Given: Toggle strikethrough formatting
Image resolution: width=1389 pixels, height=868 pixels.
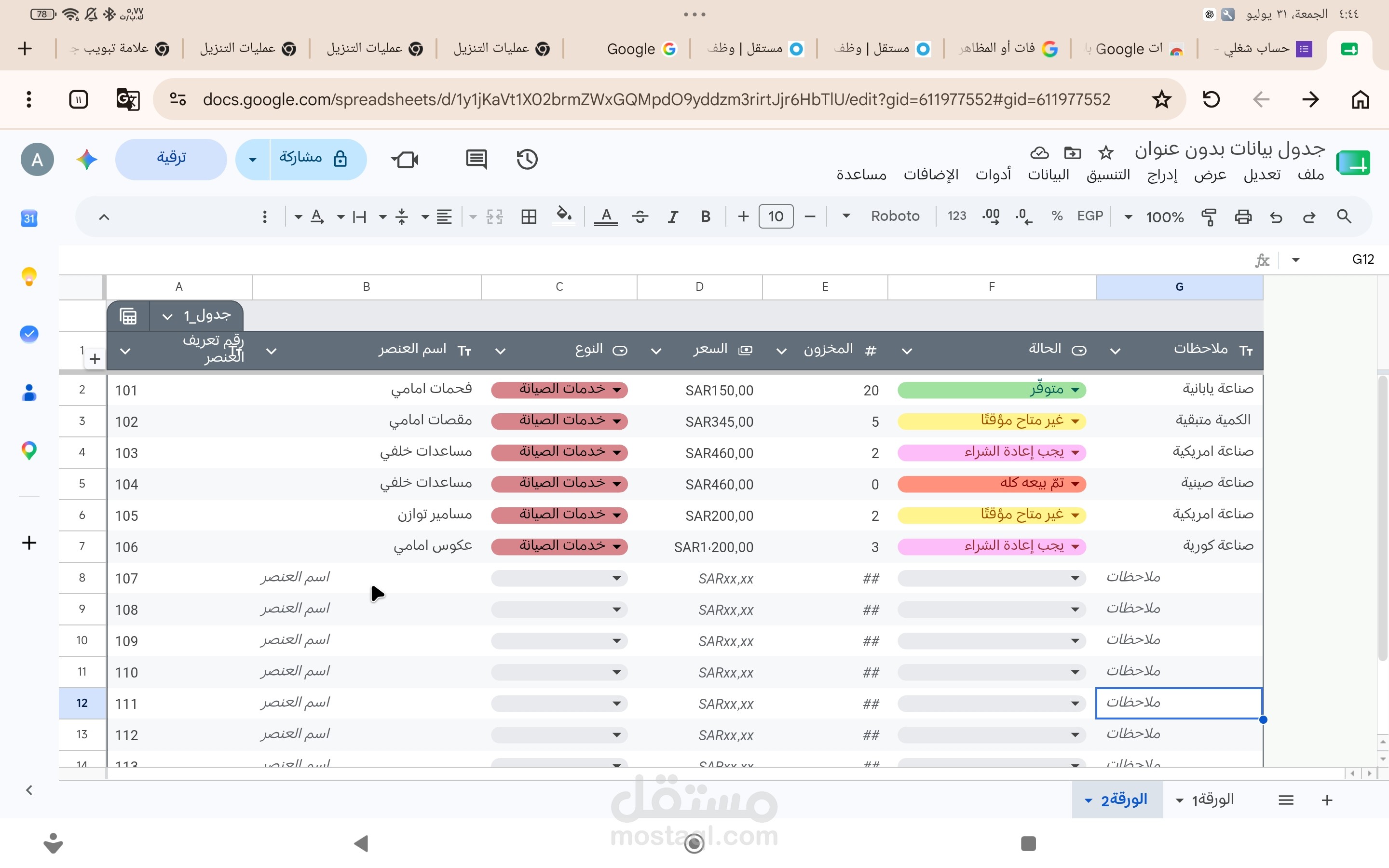Looking at the screenshot, I should coord(640,217).
